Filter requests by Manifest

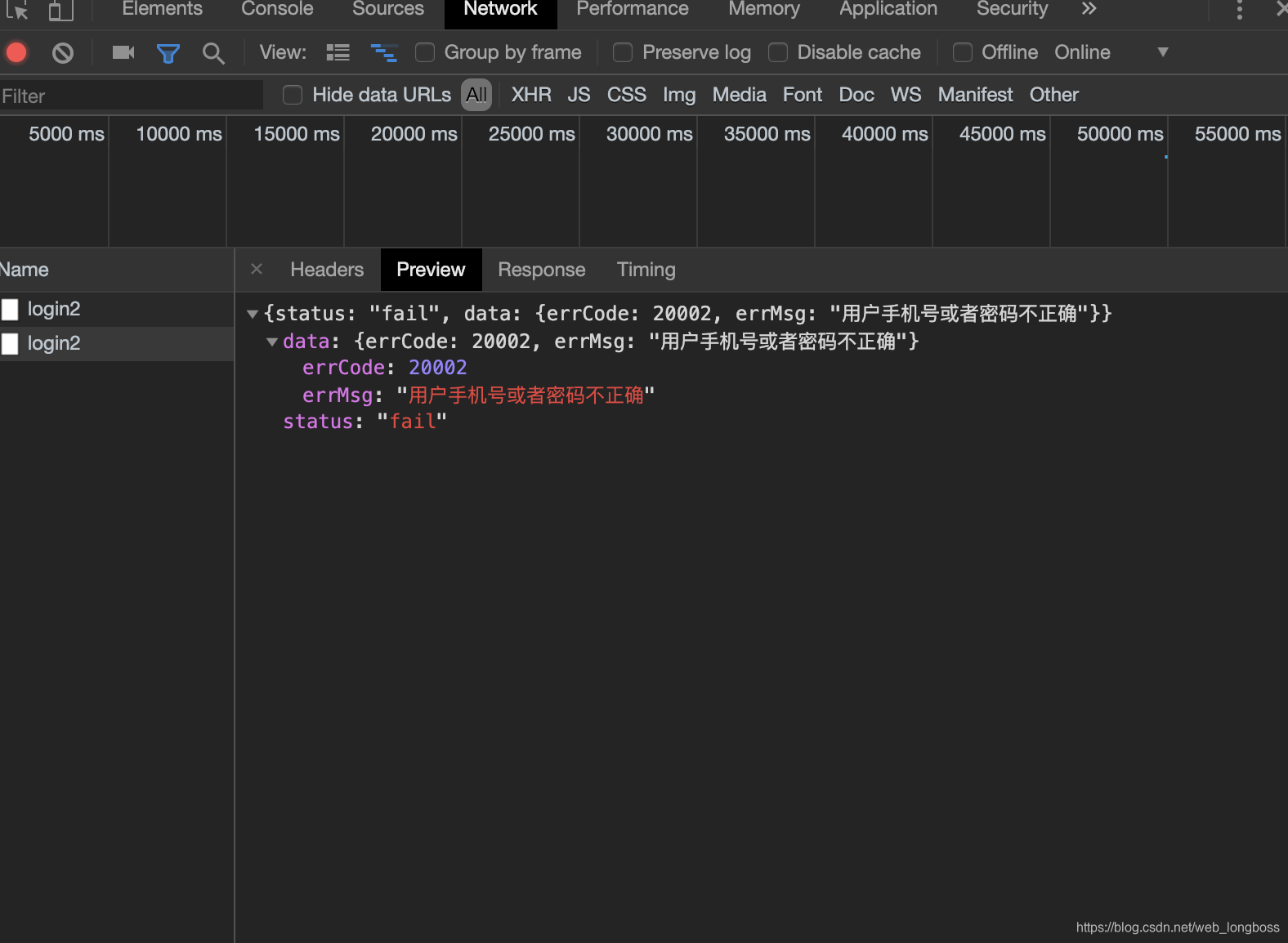click(x=976, y=95)
